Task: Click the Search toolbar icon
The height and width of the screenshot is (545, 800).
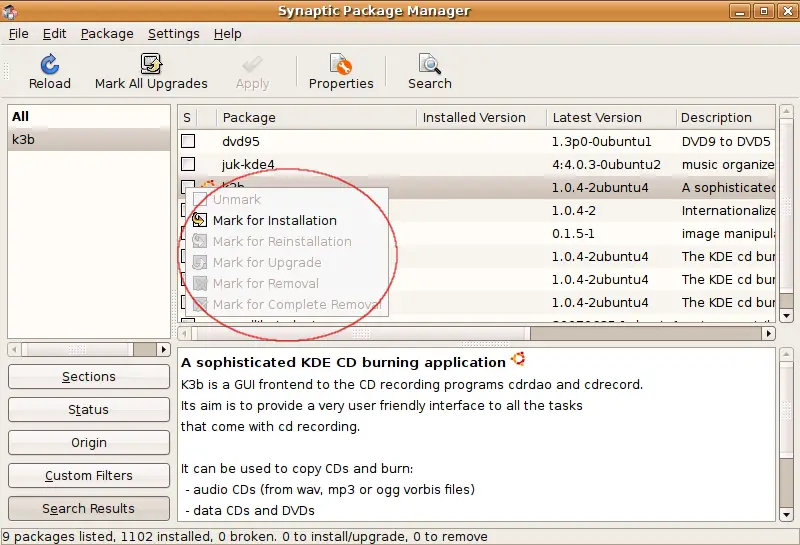Action: coord(430,64)
